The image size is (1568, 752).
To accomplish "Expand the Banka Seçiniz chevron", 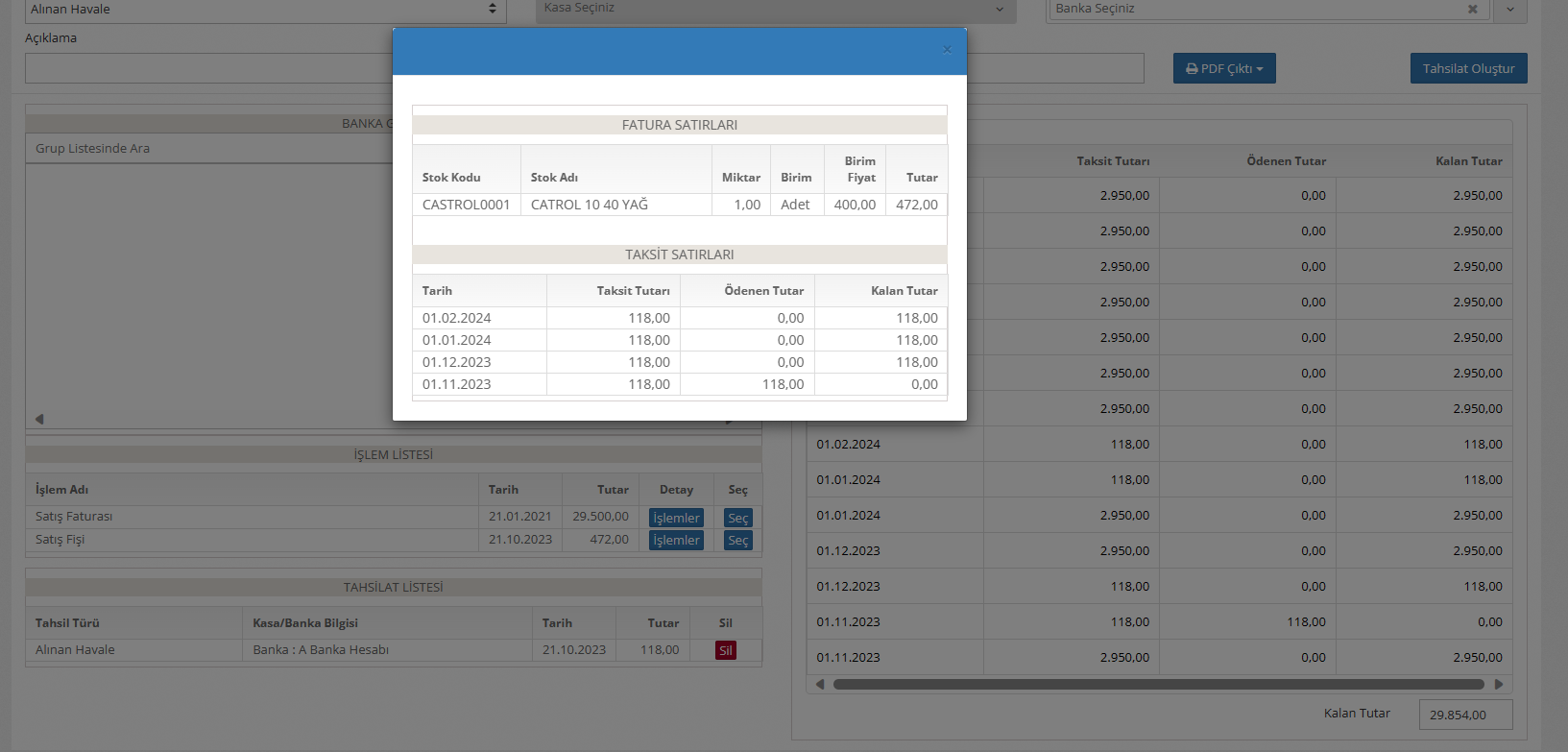I will [x=1509, y=9].
